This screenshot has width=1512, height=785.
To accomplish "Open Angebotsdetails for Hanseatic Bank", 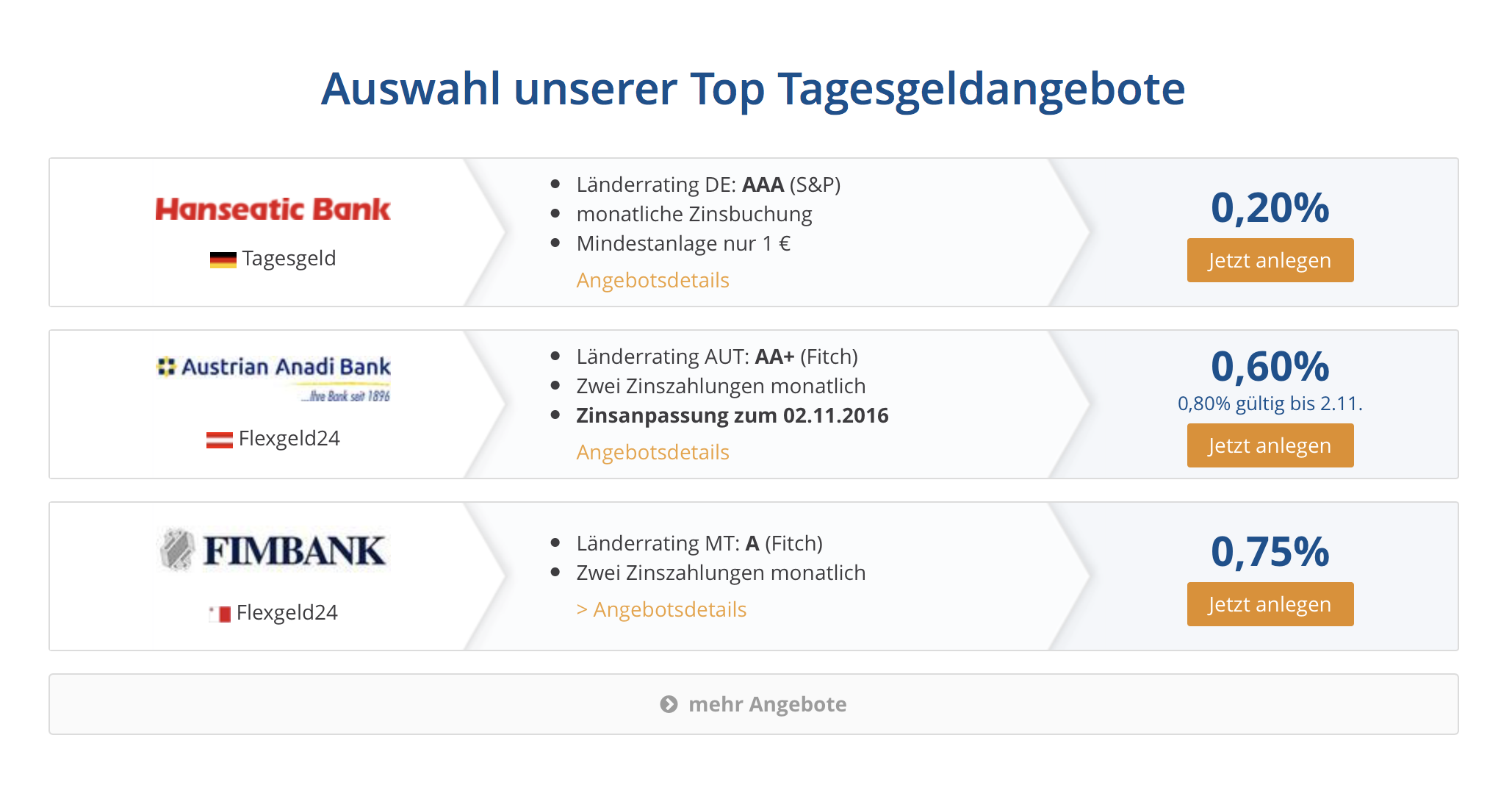I will click(652, 280).
